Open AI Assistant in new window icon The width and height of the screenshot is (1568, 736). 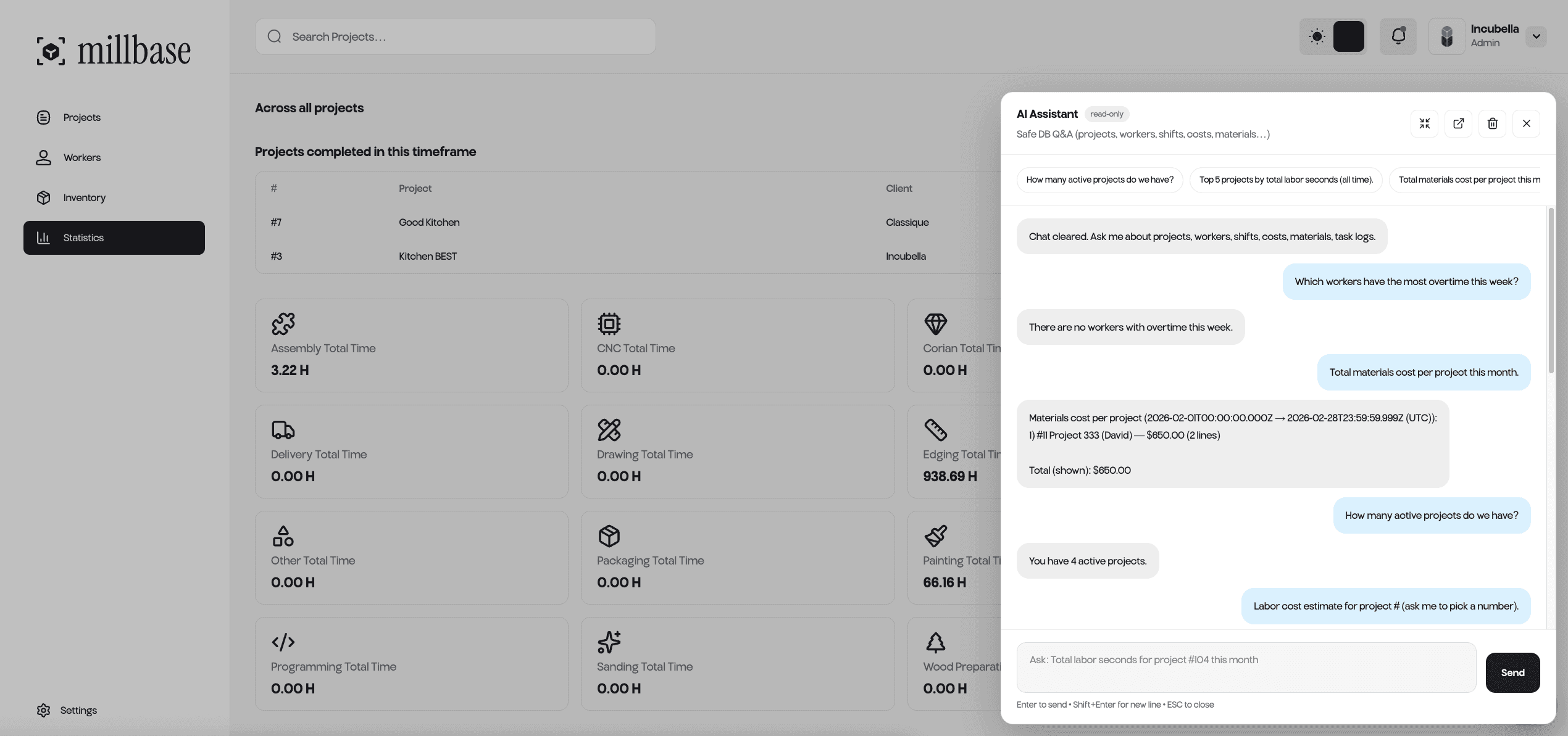[1458, 123]
